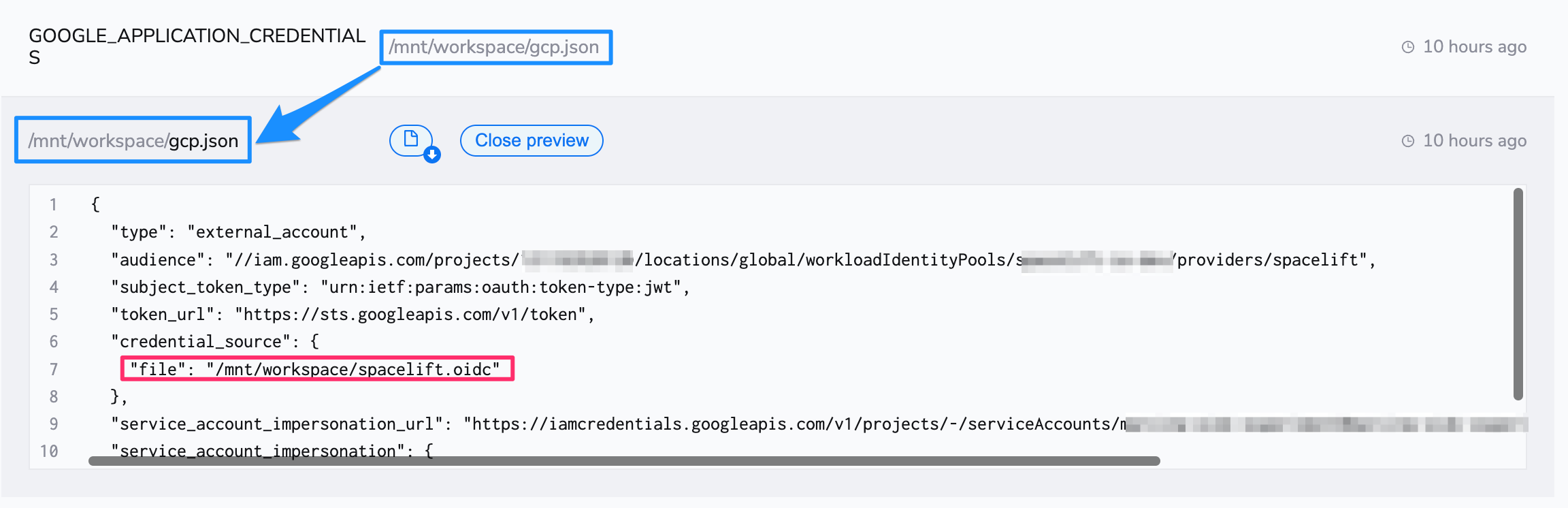
Task: Click the variable value /mnt/workspace/gcp.json in top row
Action: [494, 47]
